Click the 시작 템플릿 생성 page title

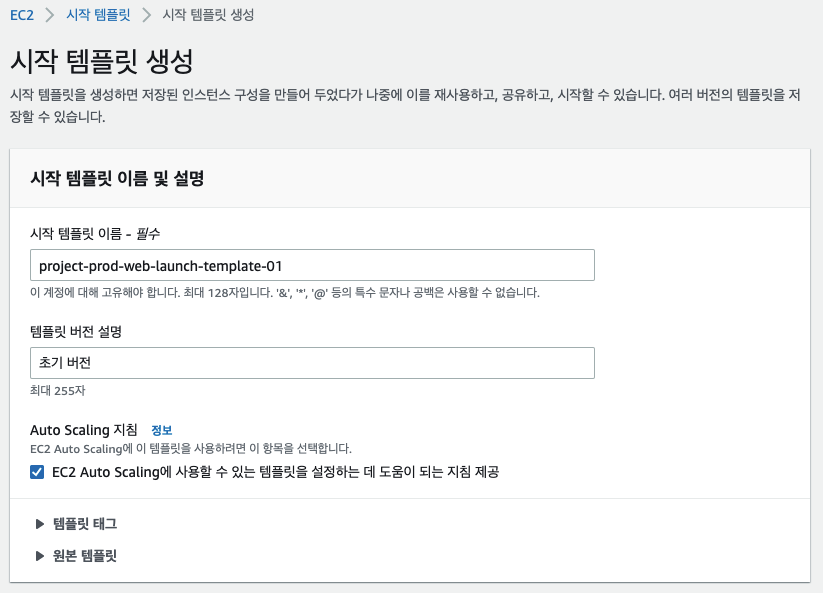coord(102,61)
